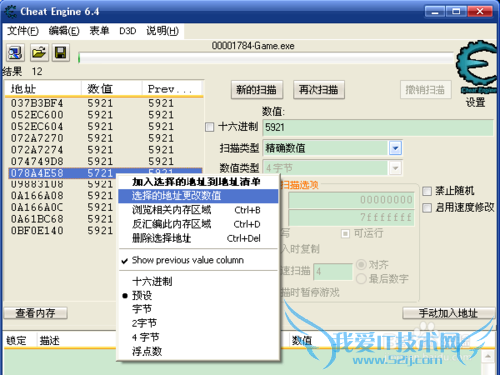
Task: Select address row 0BF0E140
Action: pyautogui.click(x=62, y=231)
